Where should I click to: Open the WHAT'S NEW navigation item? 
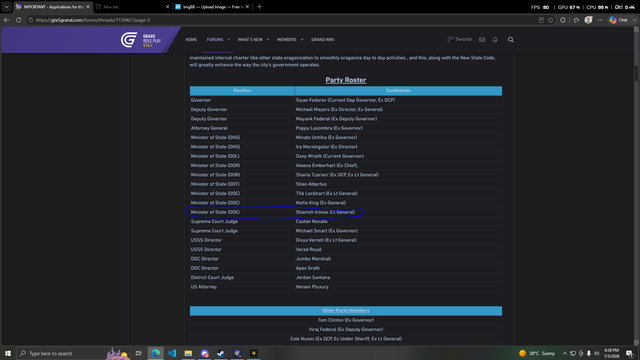click(x=250, y=40)
